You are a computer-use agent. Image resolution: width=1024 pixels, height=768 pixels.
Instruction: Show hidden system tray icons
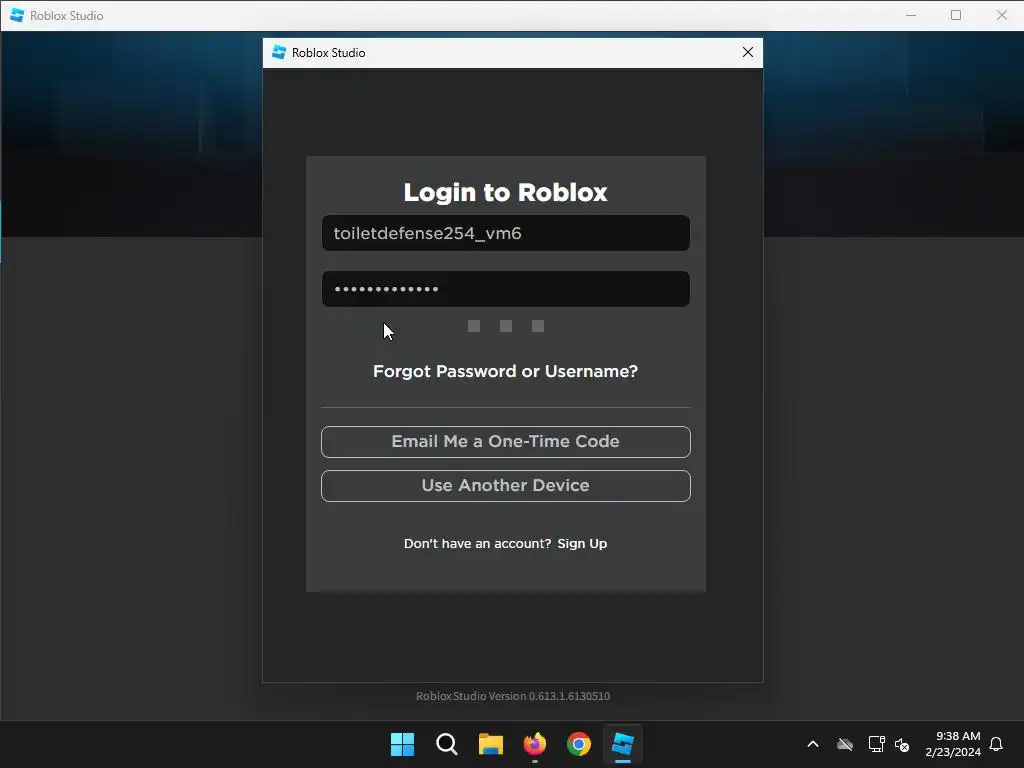click(x=813, y=744)
